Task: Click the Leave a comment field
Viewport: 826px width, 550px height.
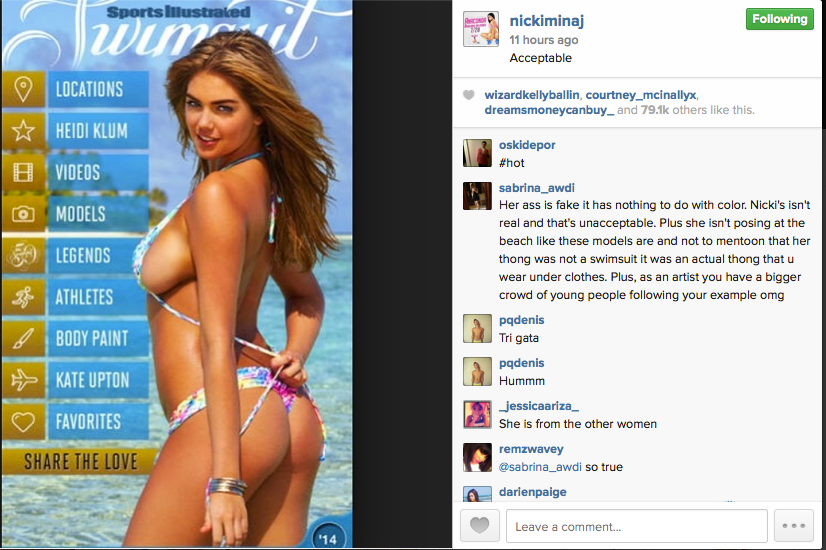Action: (x=636, y=526)
